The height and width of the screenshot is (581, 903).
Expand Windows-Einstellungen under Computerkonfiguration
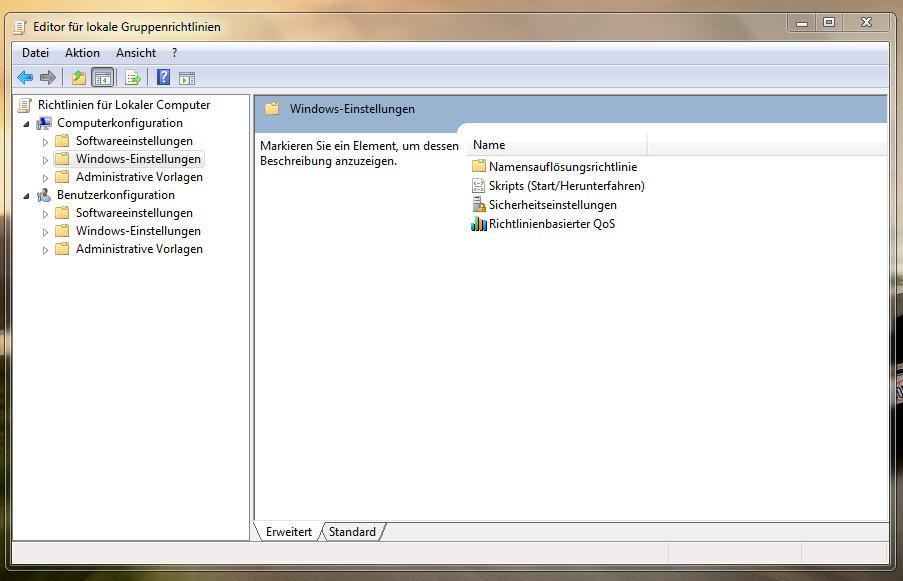click(x=45, y=160)
